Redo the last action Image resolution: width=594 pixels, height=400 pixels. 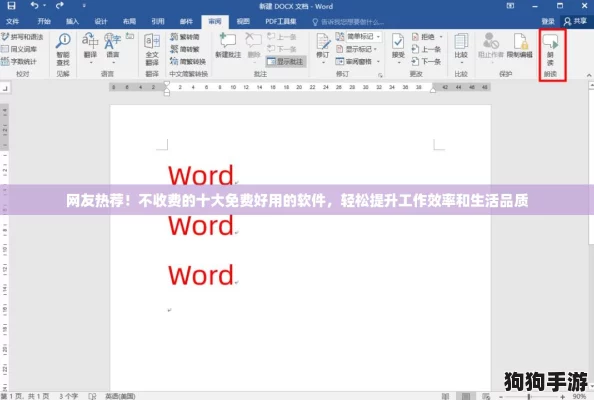[x=59, y=6]
